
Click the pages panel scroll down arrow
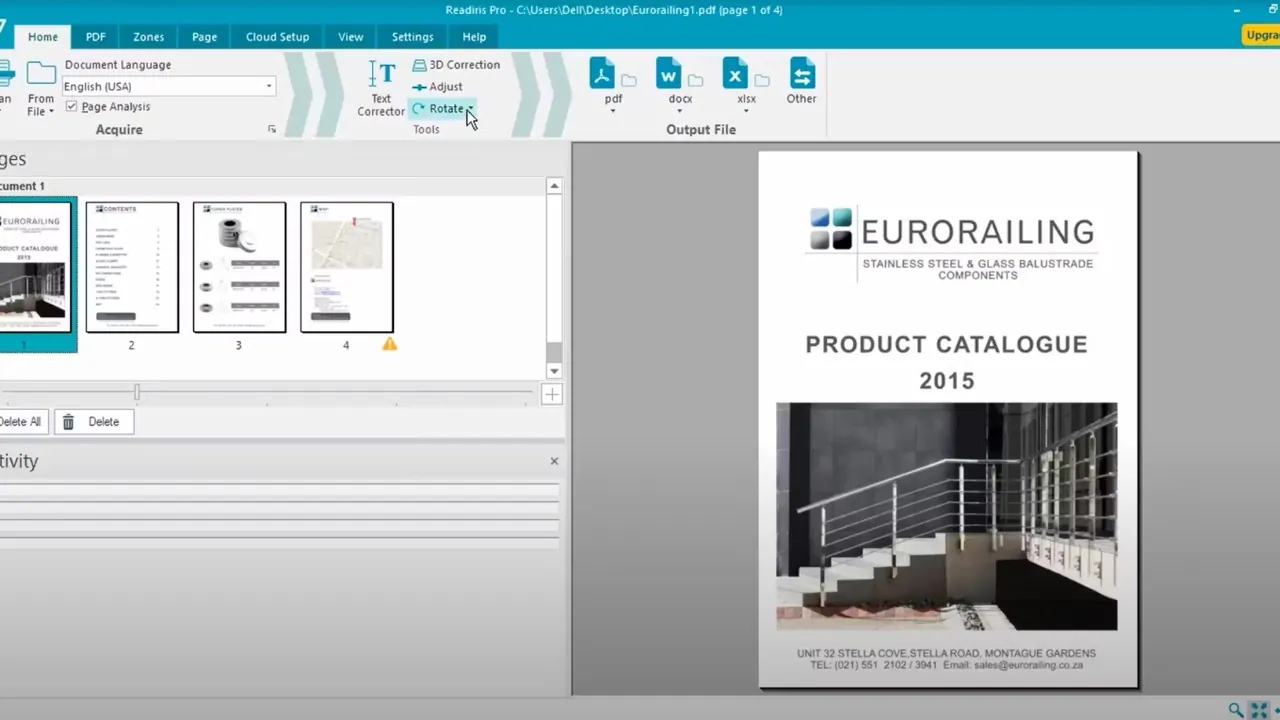click(x=554, y=371)
